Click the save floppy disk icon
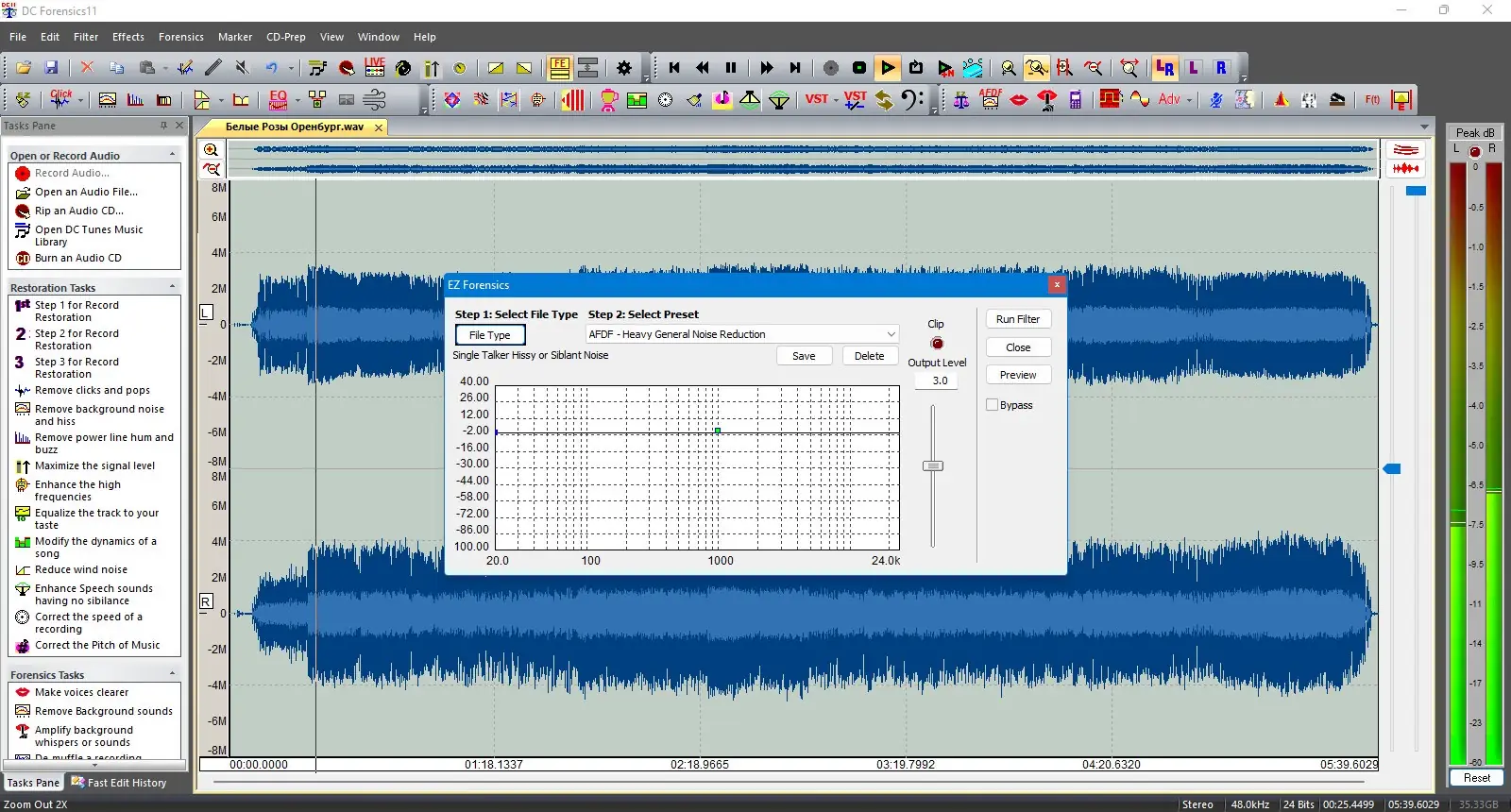The image size is (1511, 812). coord(51,68)
